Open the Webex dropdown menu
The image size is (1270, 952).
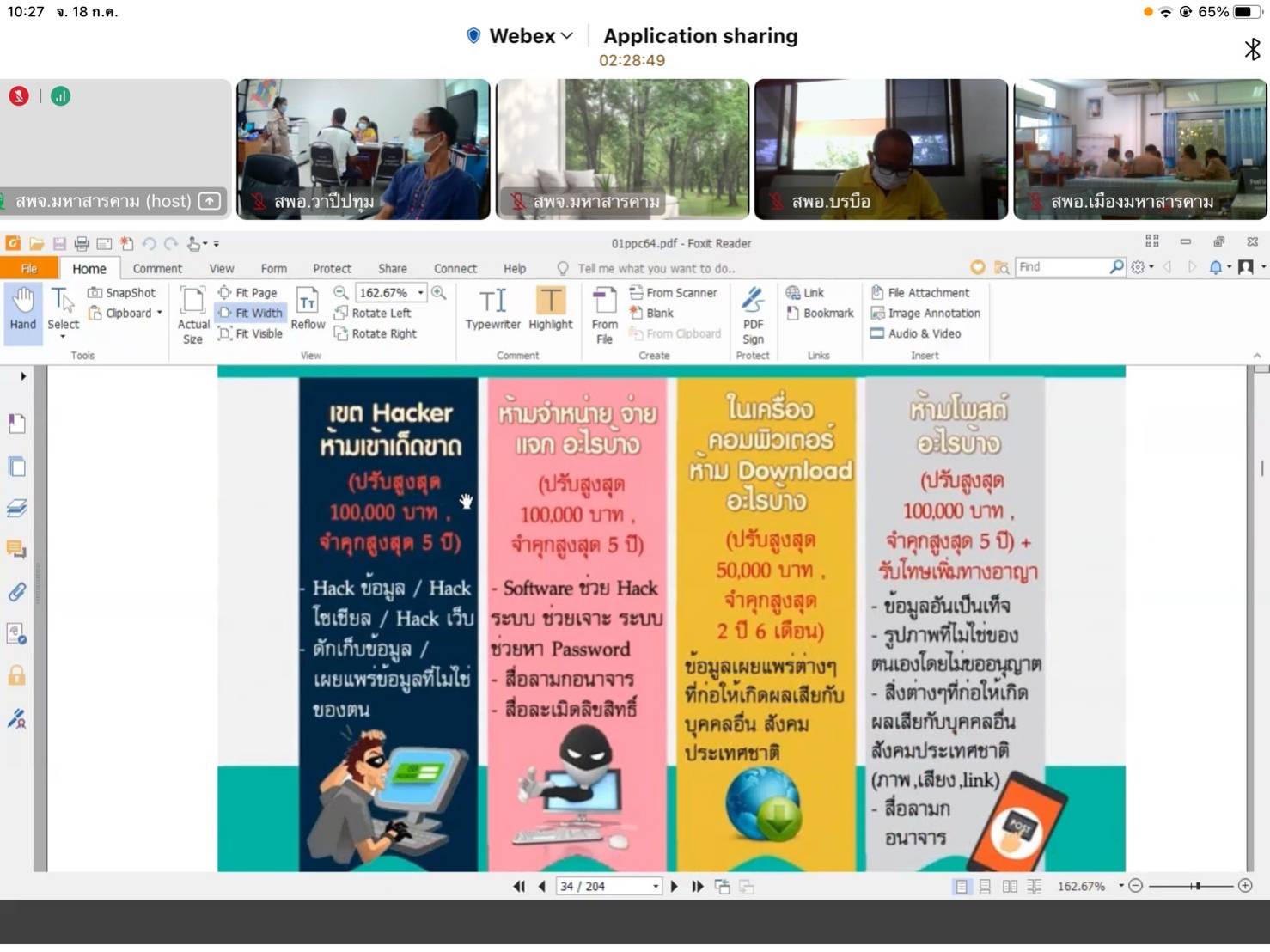point(531,36)
